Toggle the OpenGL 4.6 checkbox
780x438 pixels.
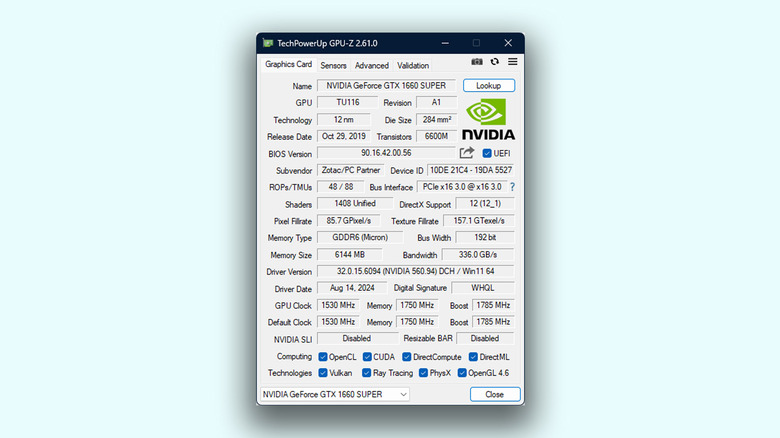pos(462,373)
